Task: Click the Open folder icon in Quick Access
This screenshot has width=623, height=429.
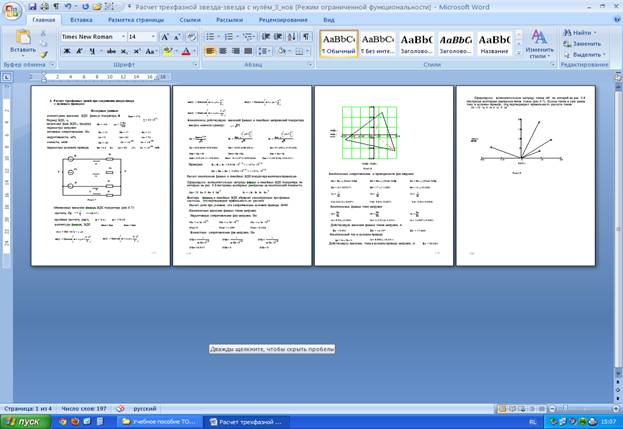Action: point(97,7)
